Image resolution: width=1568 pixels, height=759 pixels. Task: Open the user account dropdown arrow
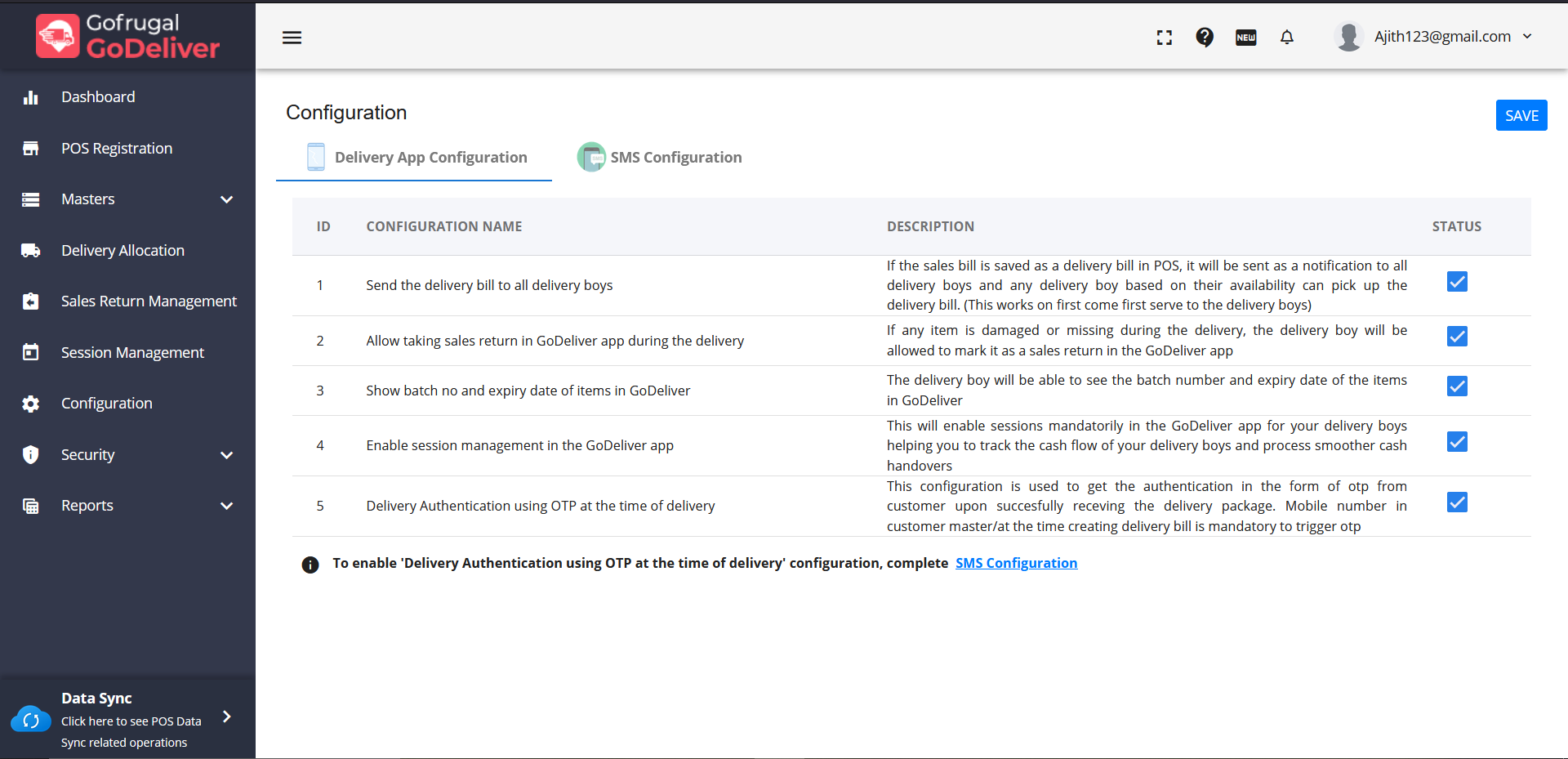coord(1527,36)
